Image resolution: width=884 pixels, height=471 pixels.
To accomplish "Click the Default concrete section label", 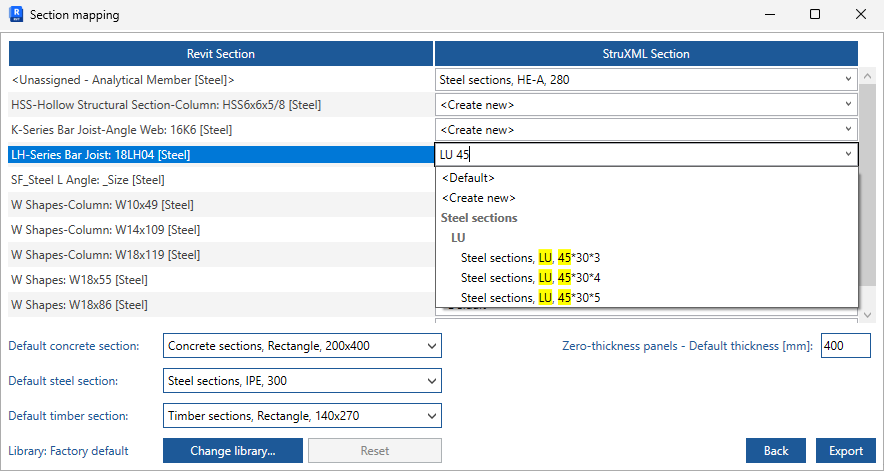I will pos(74,346).
